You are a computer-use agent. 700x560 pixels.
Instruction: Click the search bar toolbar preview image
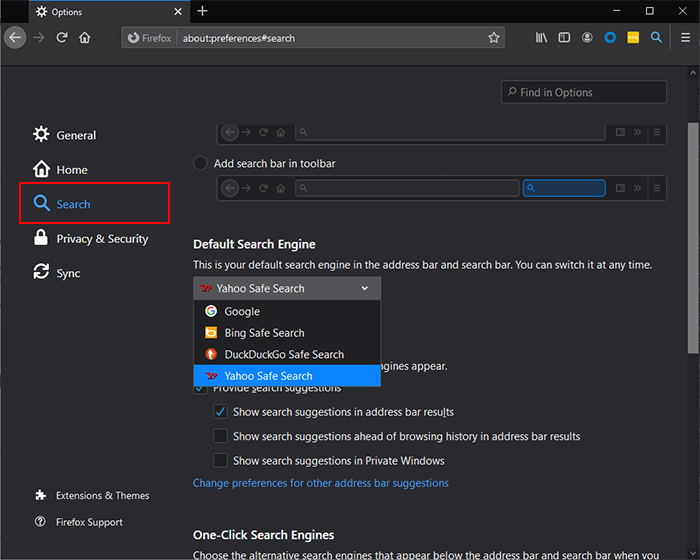click(442, 188)
